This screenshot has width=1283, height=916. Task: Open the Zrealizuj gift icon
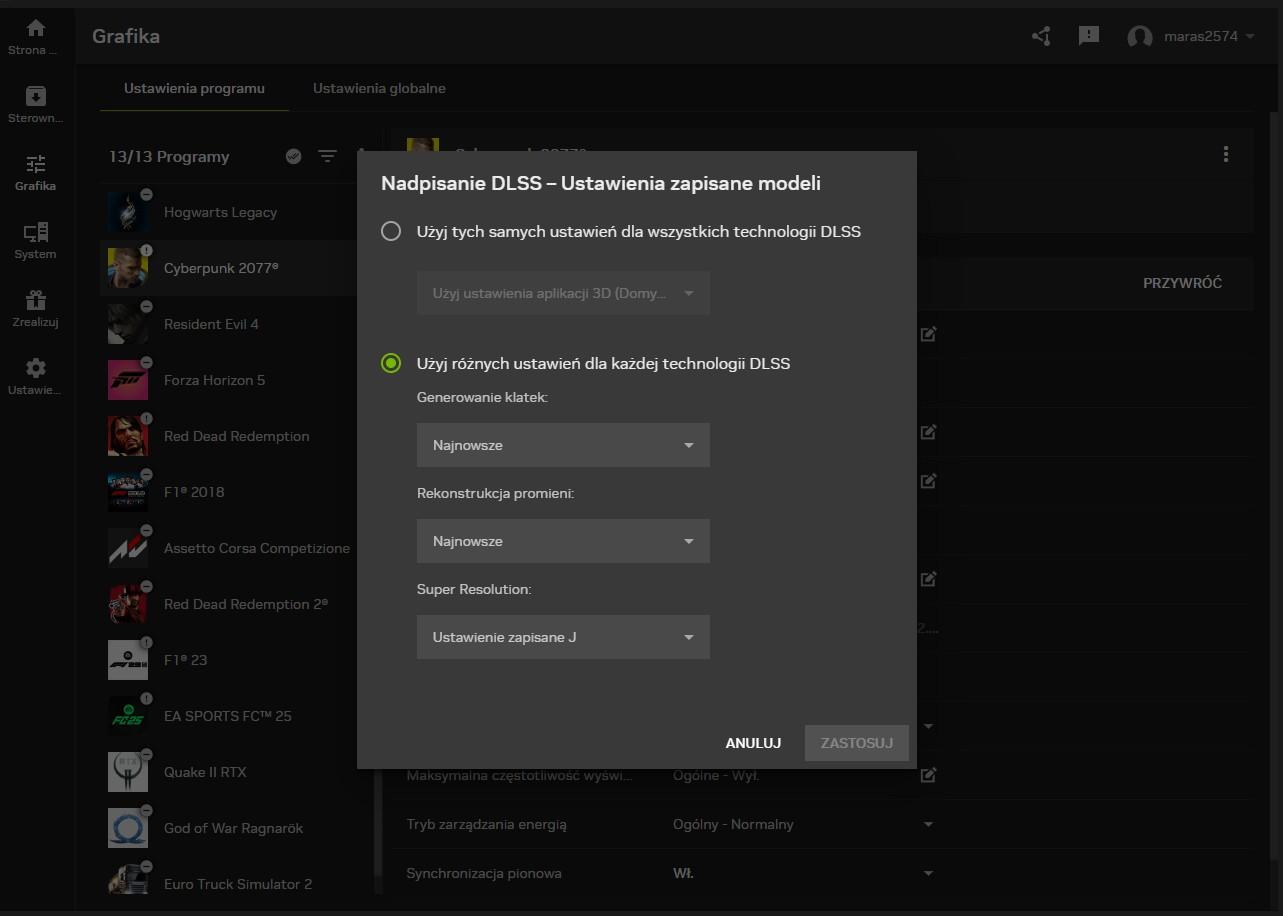click(x=36, y=301)
